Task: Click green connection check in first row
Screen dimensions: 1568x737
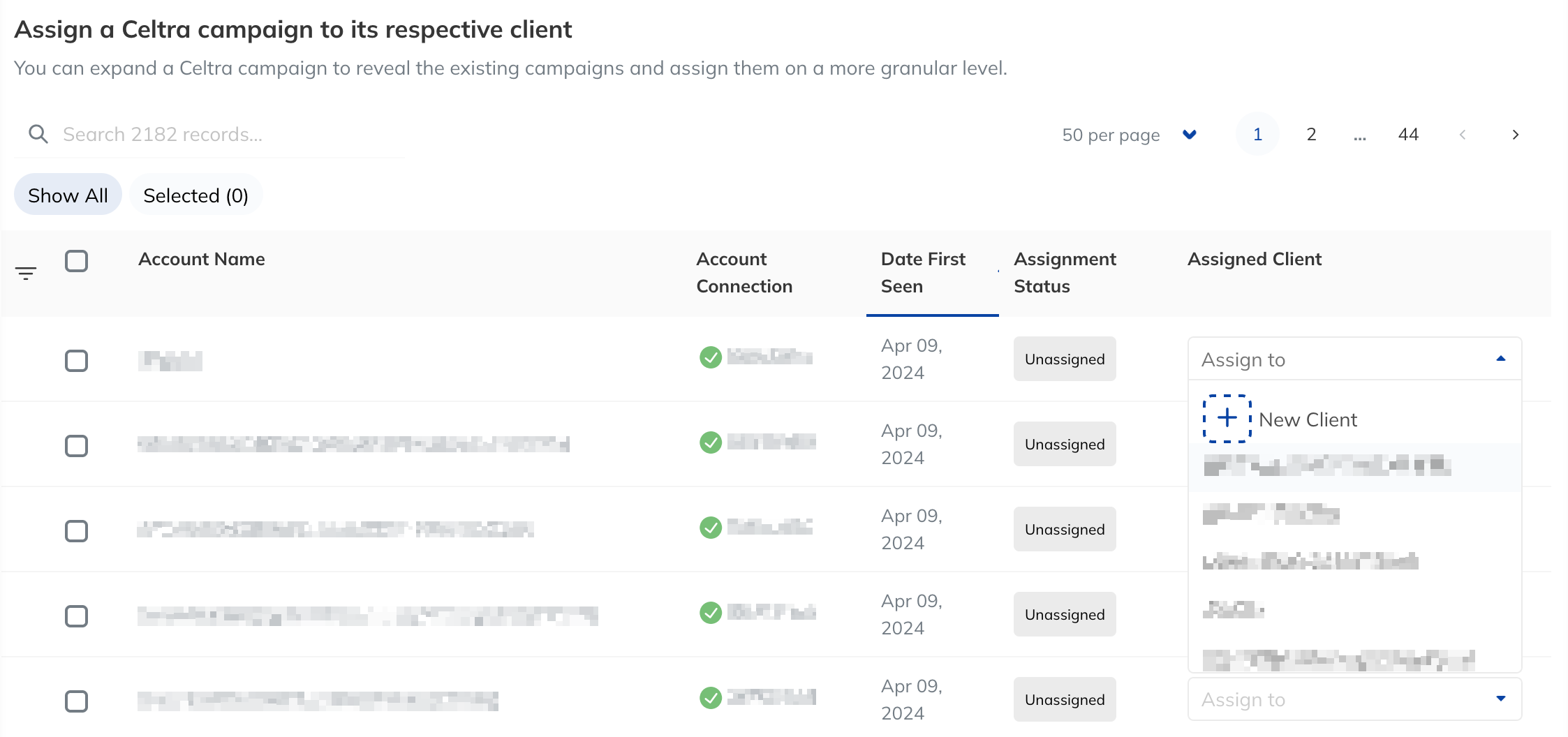Action: click(711, 357)
